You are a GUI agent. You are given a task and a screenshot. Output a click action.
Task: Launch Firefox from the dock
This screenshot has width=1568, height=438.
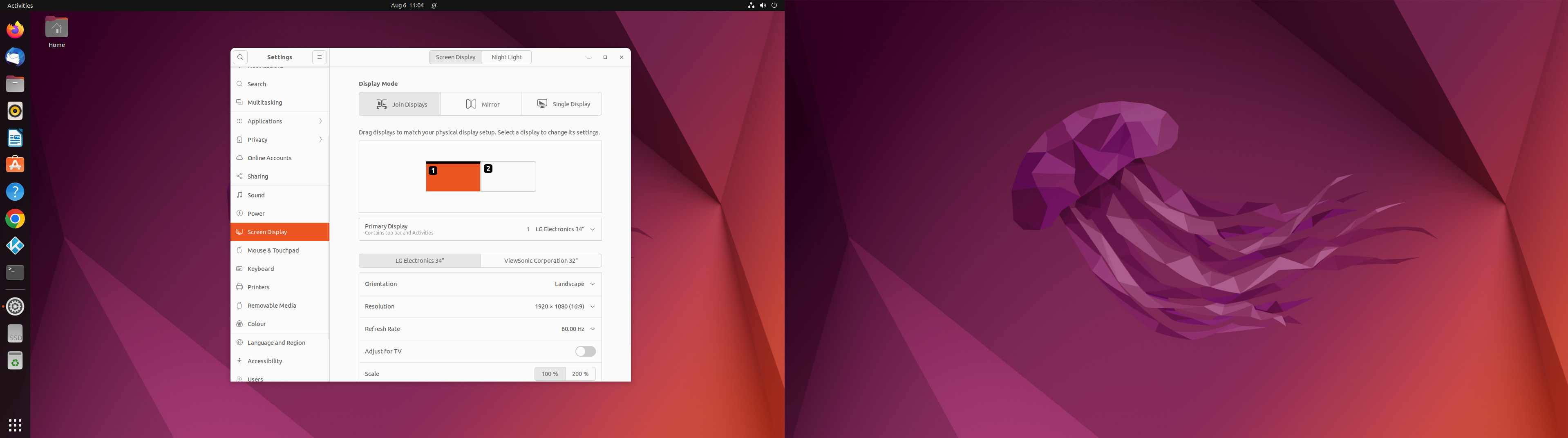tap(15, 30)
